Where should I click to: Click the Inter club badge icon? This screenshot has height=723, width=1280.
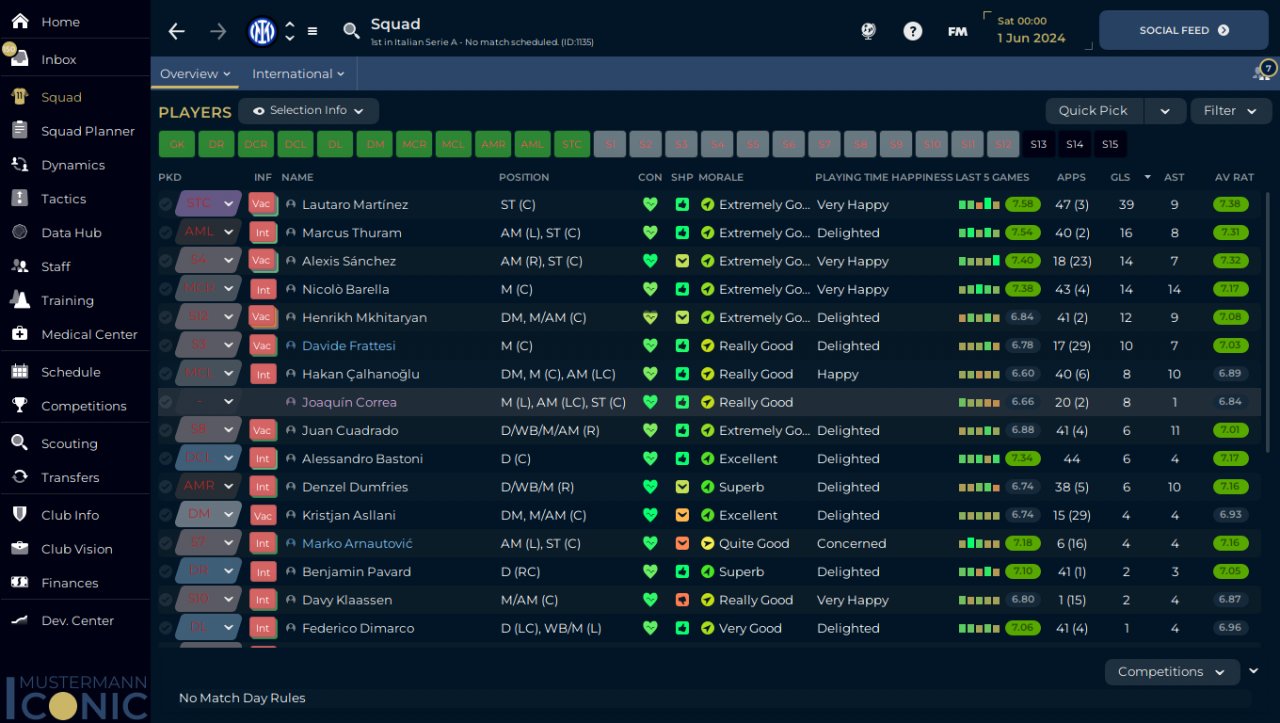tap(262, 31)
